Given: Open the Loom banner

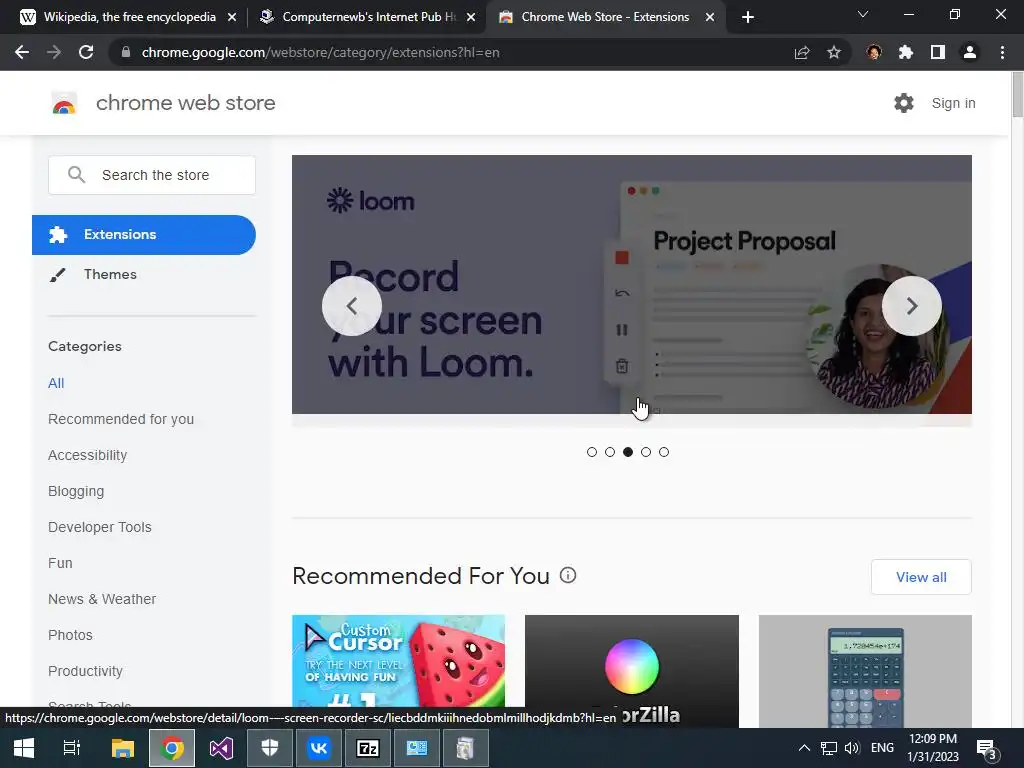Looking at the screenshot, I should click(x=632, y=284).
